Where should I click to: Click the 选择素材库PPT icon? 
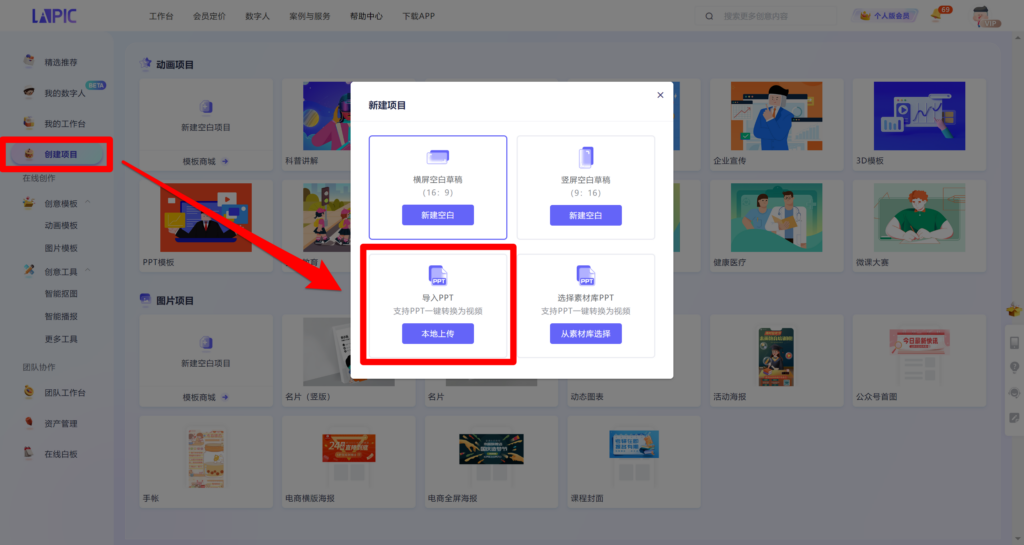pos(585,275)
